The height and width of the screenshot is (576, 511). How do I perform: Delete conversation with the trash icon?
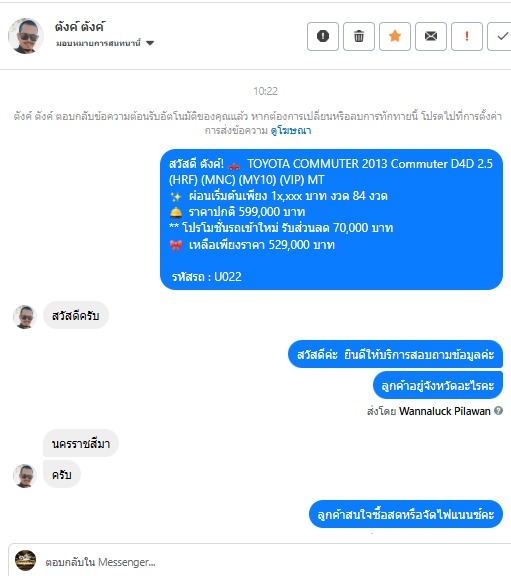point(359,36)
